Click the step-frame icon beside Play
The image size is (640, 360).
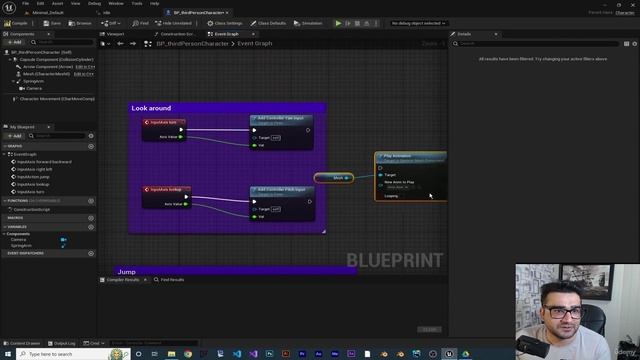point(348,23)
